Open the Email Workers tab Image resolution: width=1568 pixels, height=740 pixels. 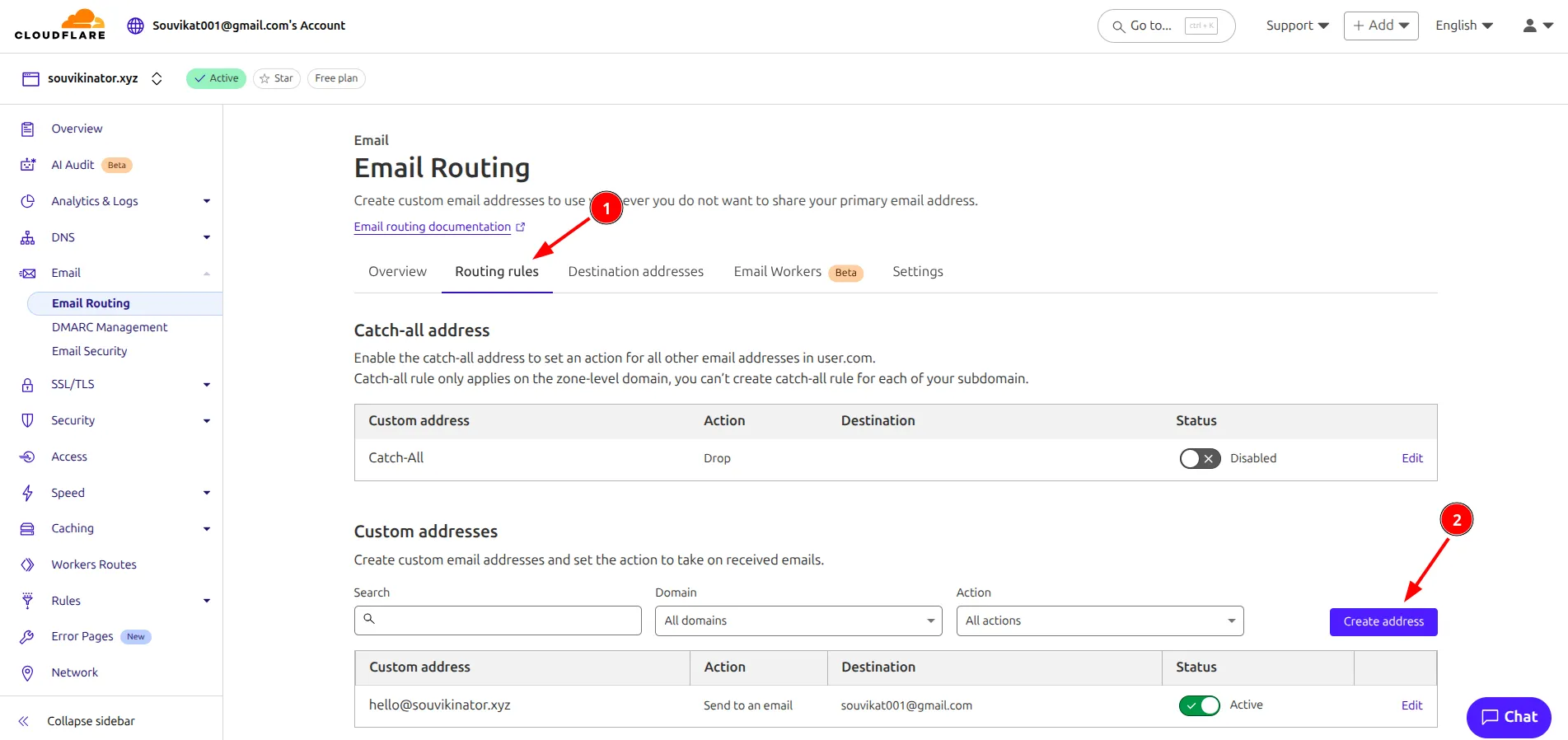point(777,272)
